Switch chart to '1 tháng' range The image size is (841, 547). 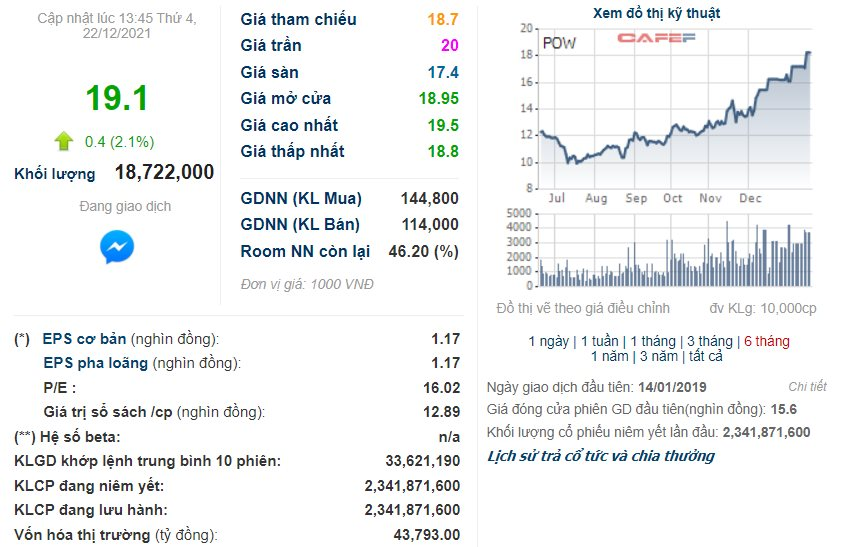click(652, 341)
